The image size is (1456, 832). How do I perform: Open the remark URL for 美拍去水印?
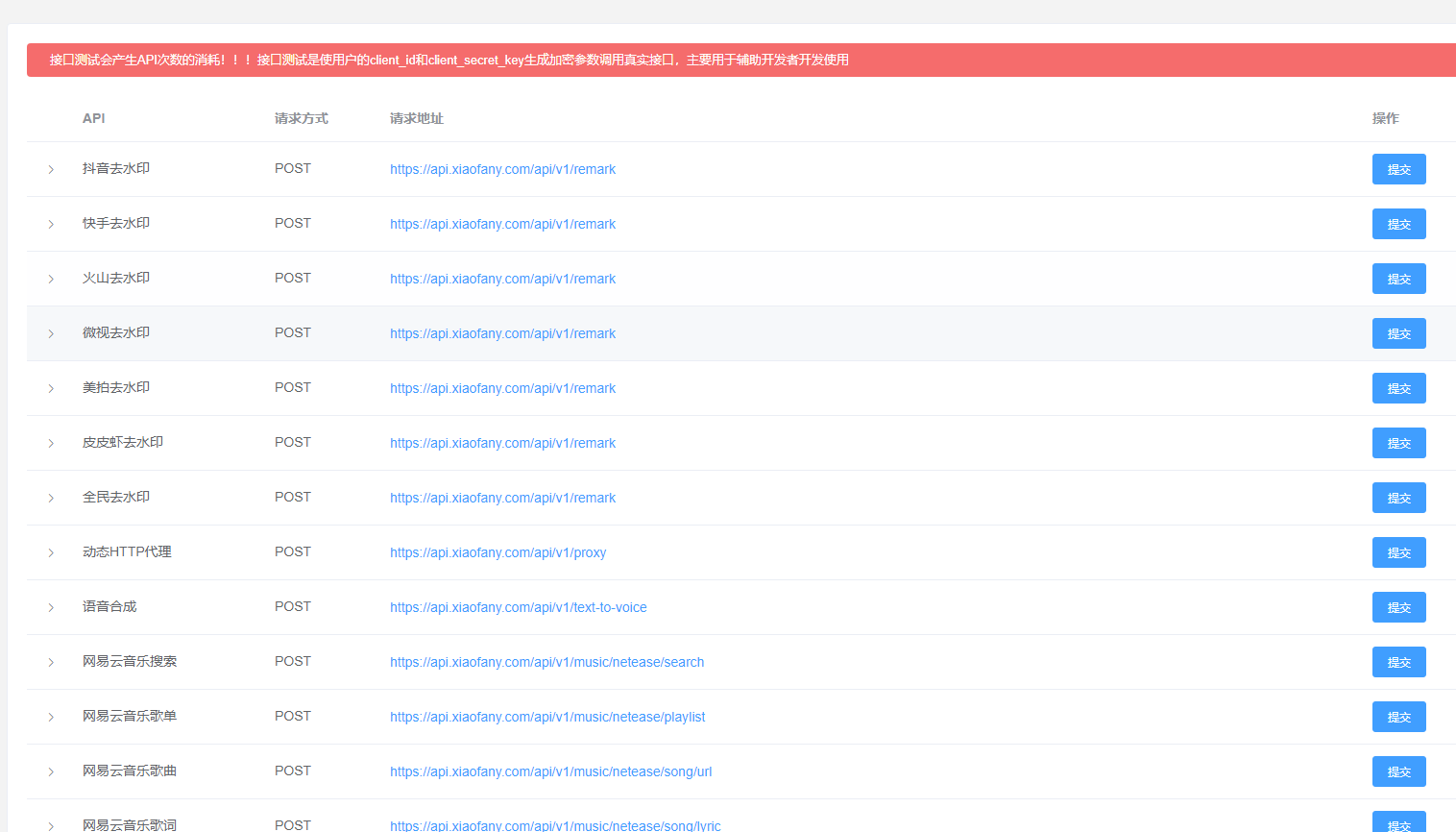(502, 388)
